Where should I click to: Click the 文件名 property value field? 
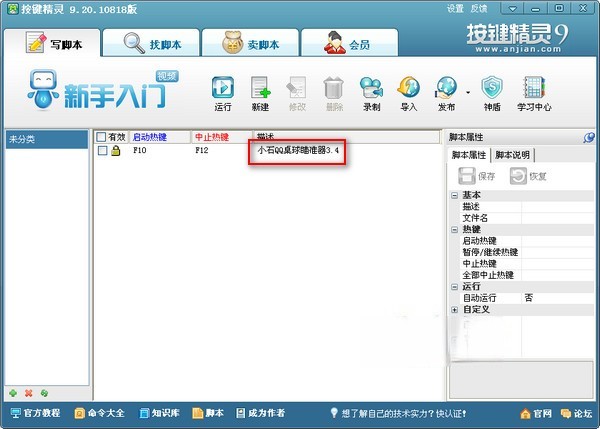point(558,218)
